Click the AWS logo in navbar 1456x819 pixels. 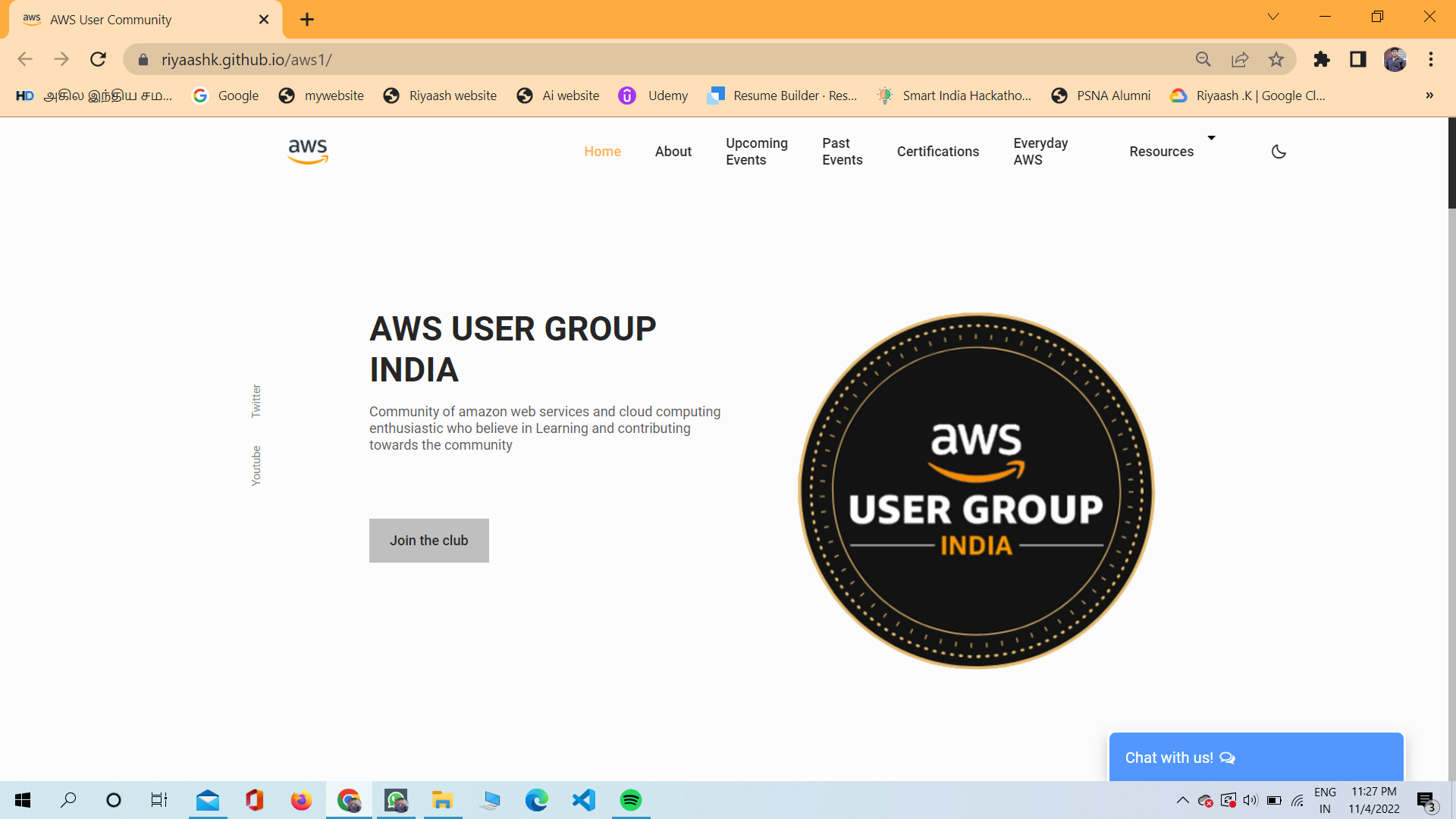[308, 151]
